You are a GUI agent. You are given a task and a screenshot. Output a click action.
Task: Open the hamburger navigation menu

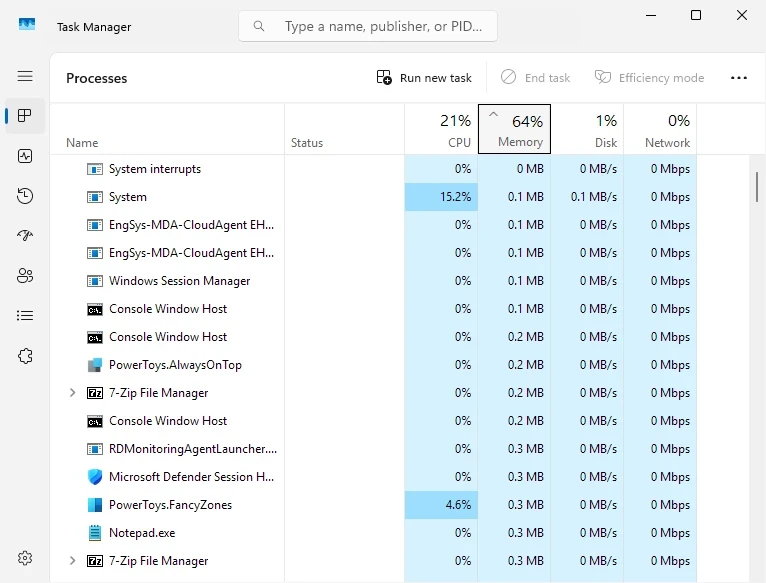coord(25,76)
